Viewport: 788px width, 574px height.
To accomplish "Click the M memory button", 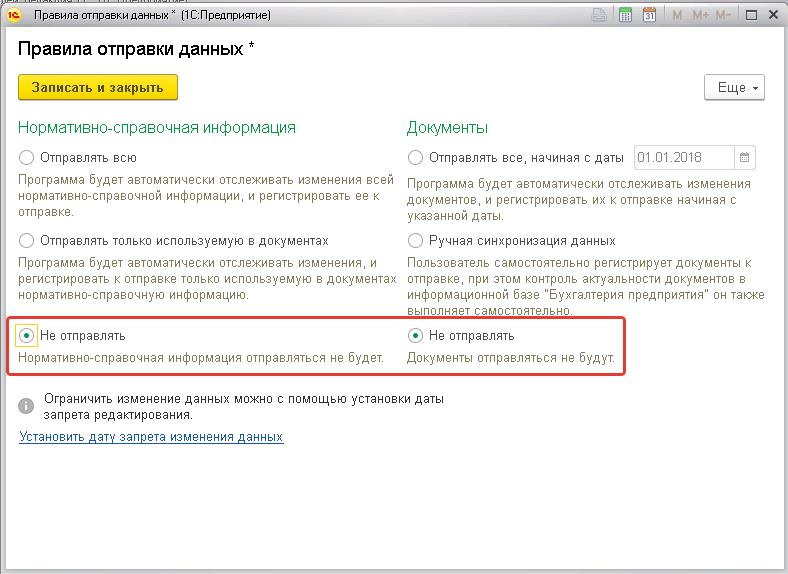I will click(678, 15).
